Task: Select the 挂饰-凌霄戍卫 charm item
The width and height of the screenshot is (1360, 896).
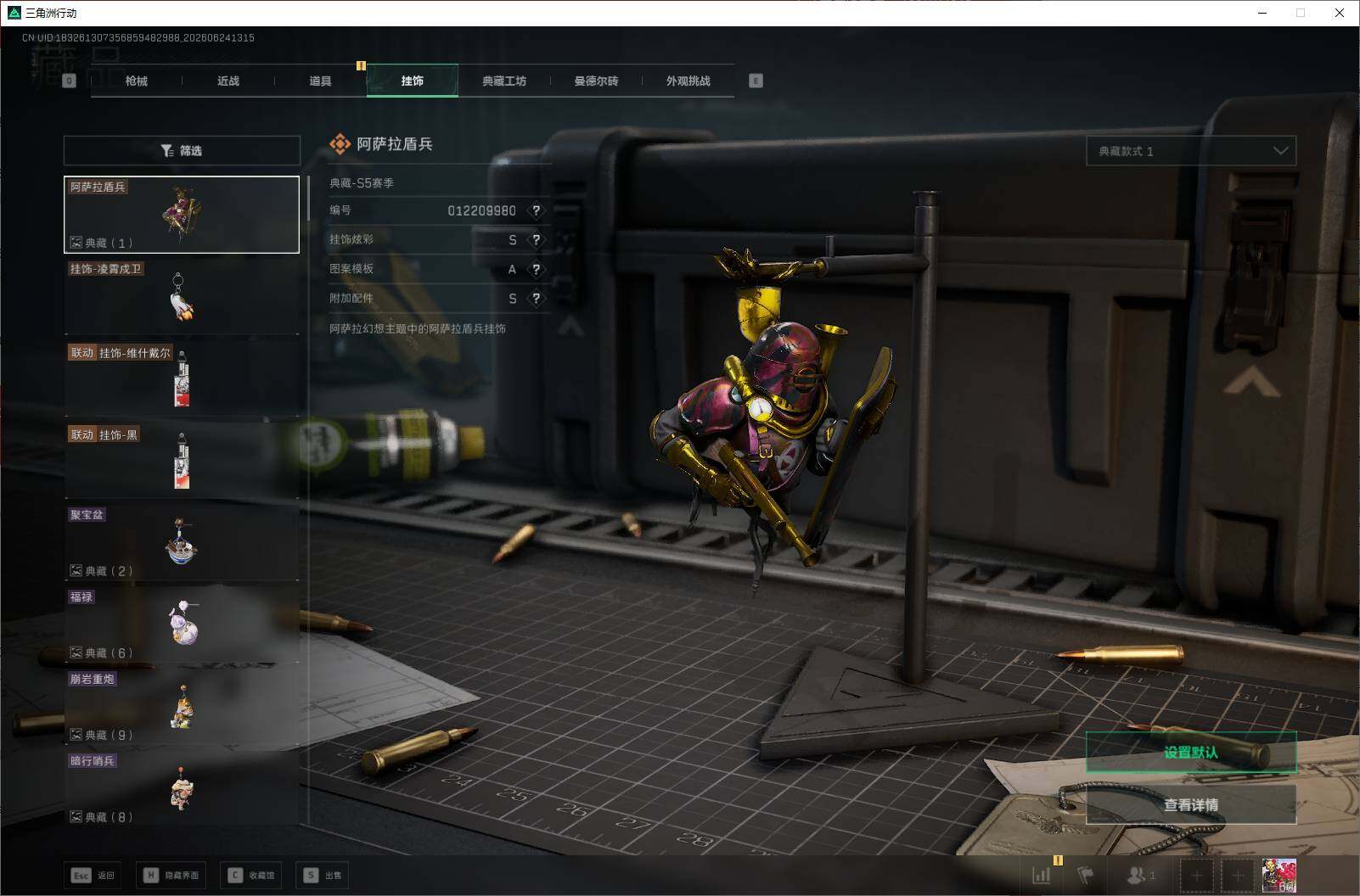Action: [x=182, y=296]
